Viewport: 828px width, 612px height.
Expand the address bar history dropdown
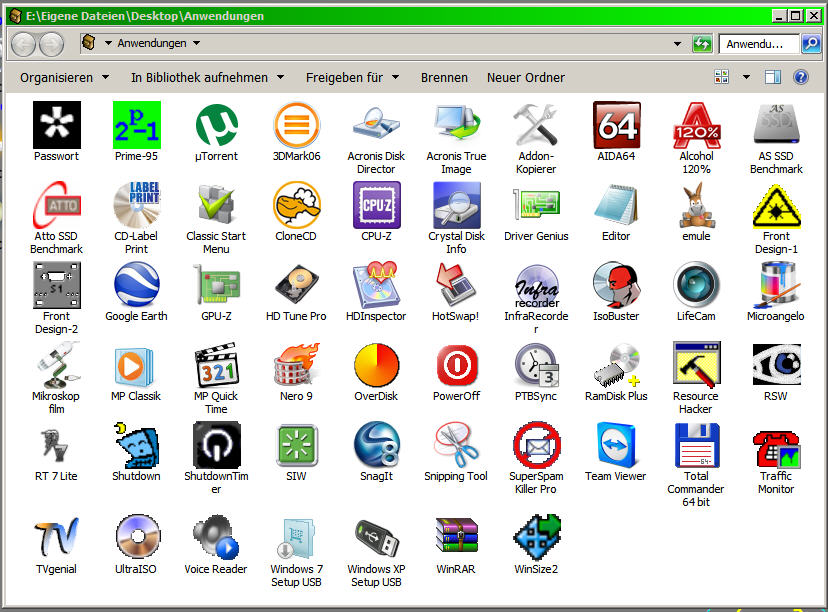(x=677, y=44)
